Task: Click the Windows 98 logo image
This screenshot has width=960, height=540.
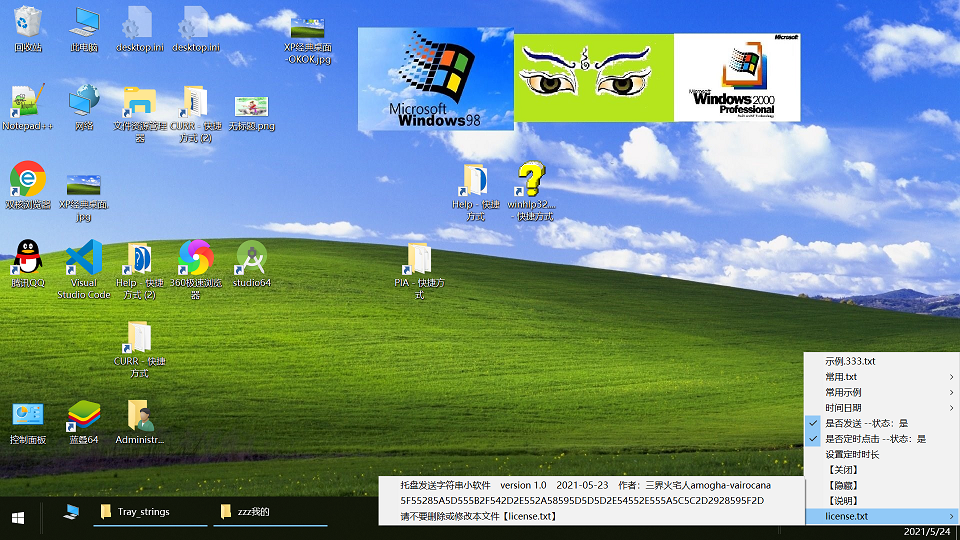Action: tap(435, 78)
